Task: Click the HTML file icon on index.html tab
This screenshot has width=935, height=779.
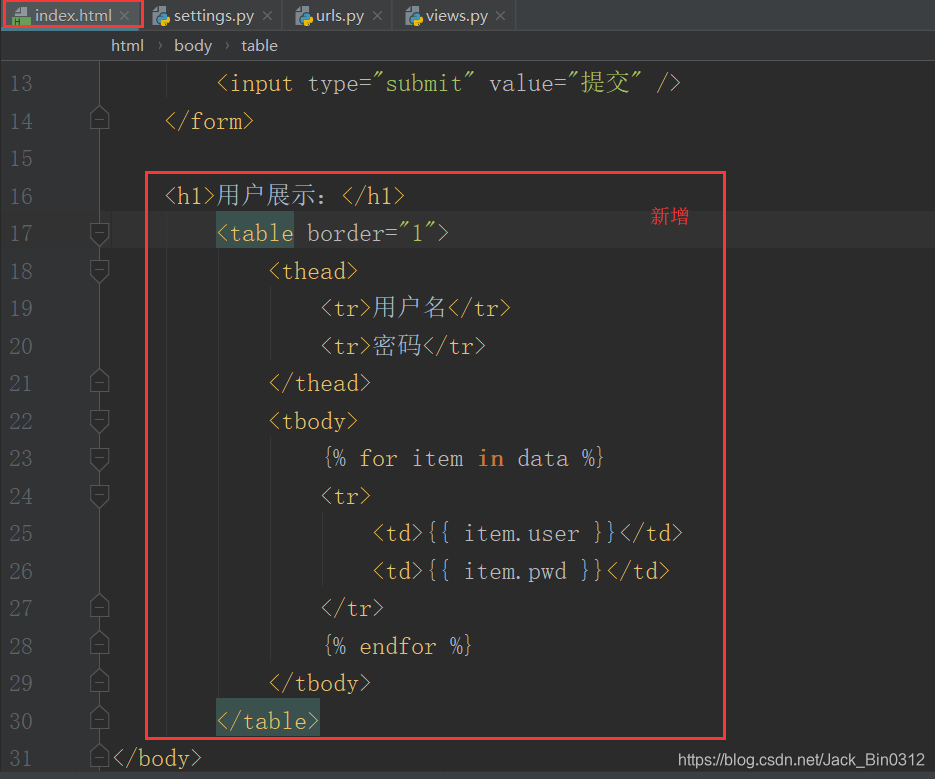Action: pos(20,15)
